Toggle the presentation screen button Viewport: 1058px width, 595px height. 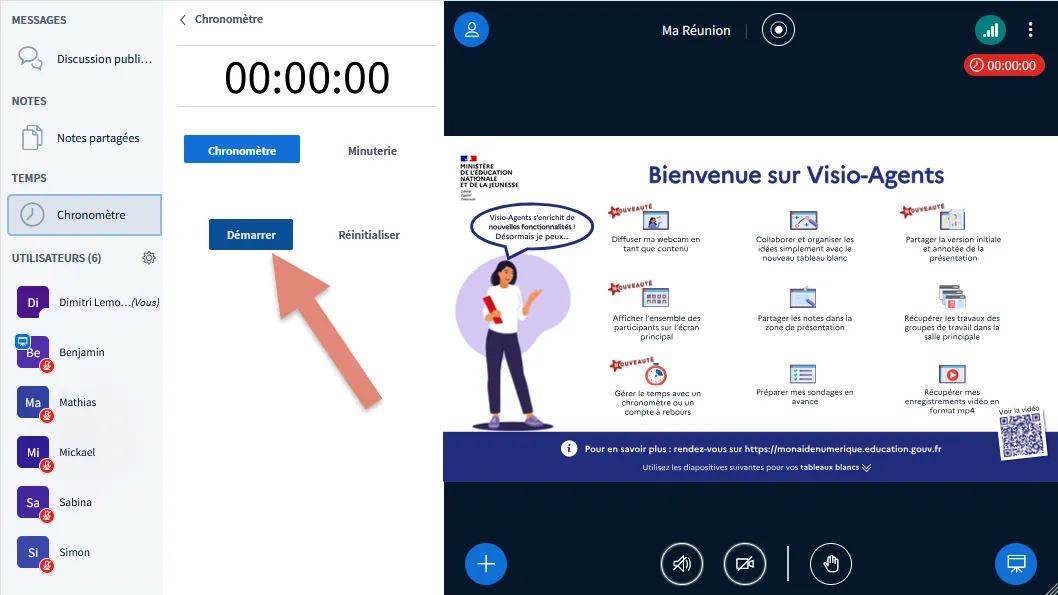(x=1015, y=563)
